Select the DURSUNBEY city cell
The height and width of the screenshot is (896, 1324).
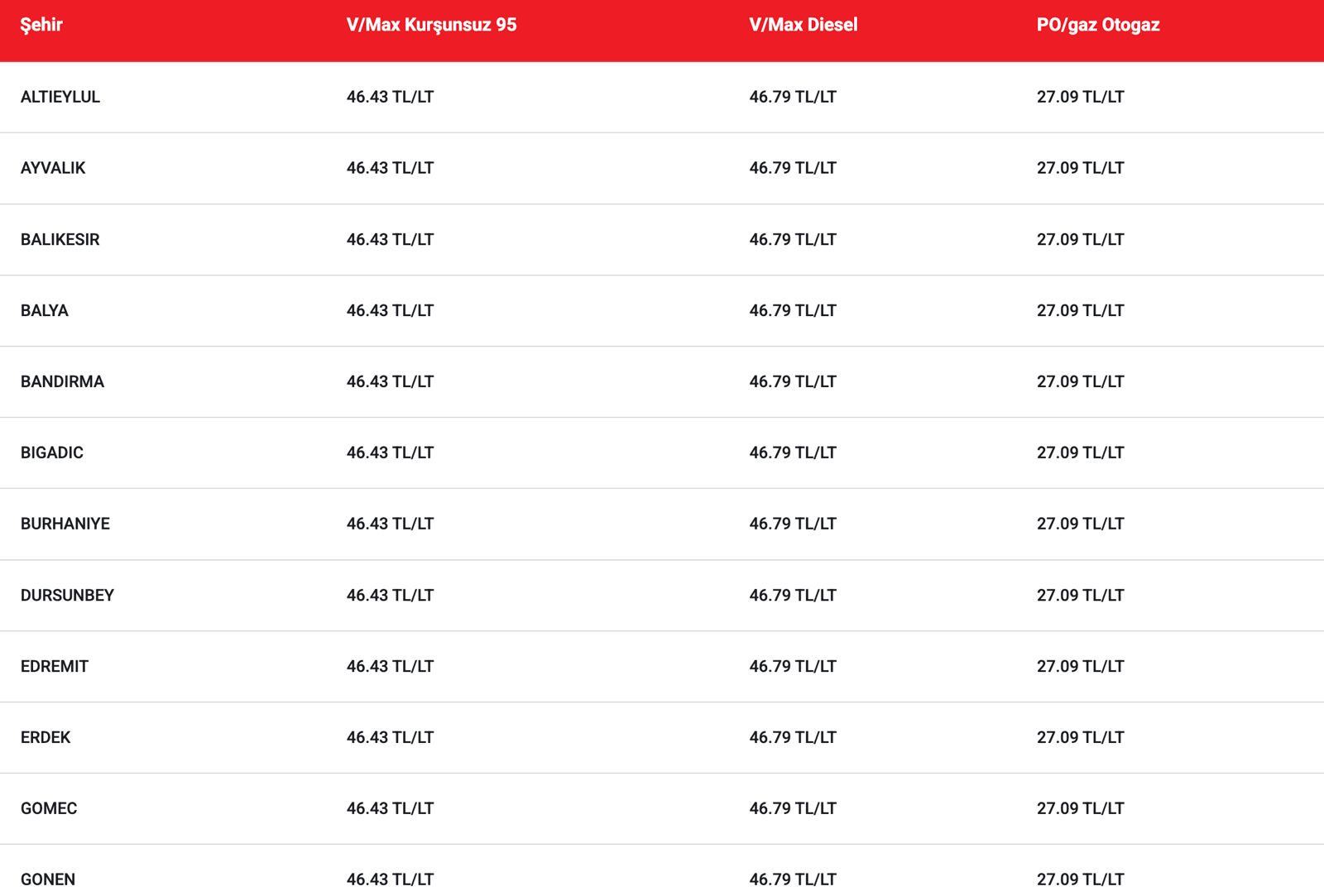point(67,595)
